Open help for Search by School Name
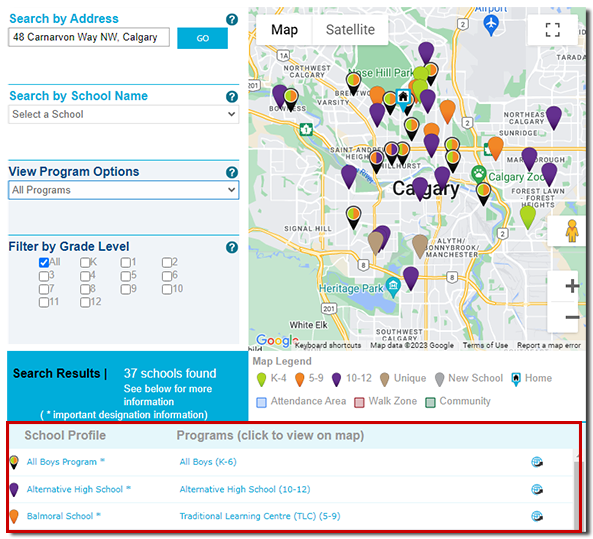Viewport: 593px width, 539px height. pos(232,97)
